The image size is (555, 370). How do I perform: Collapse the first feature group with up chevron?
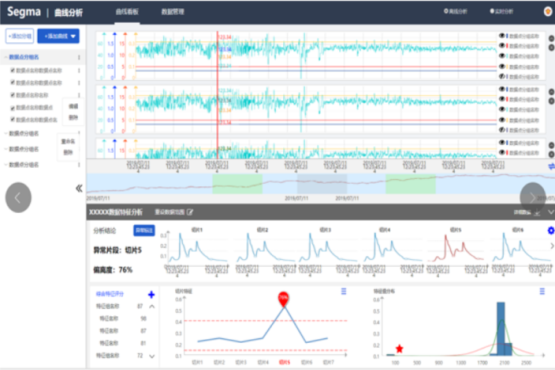(152, 306)
